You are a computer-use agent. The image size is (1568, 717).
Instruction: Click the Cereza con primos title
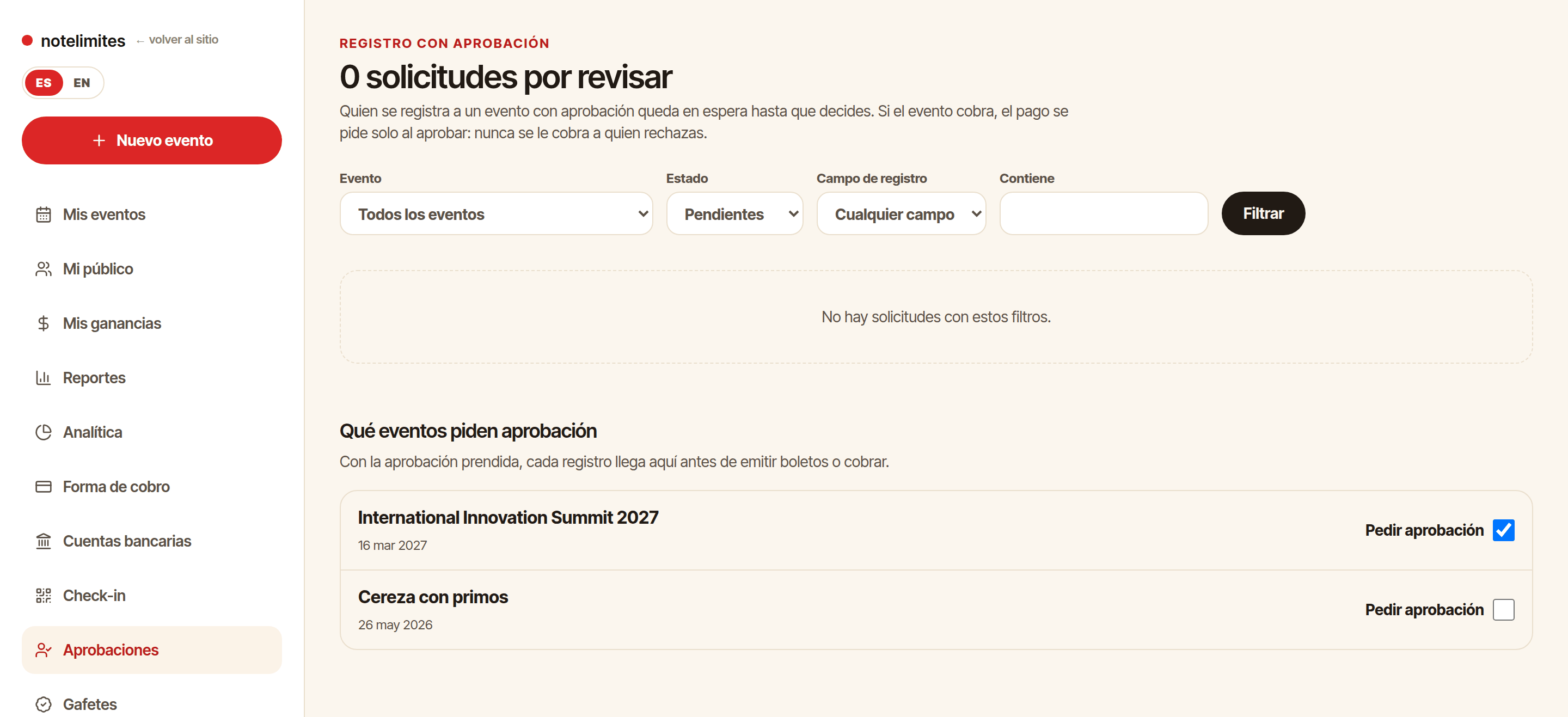point(433,597)
